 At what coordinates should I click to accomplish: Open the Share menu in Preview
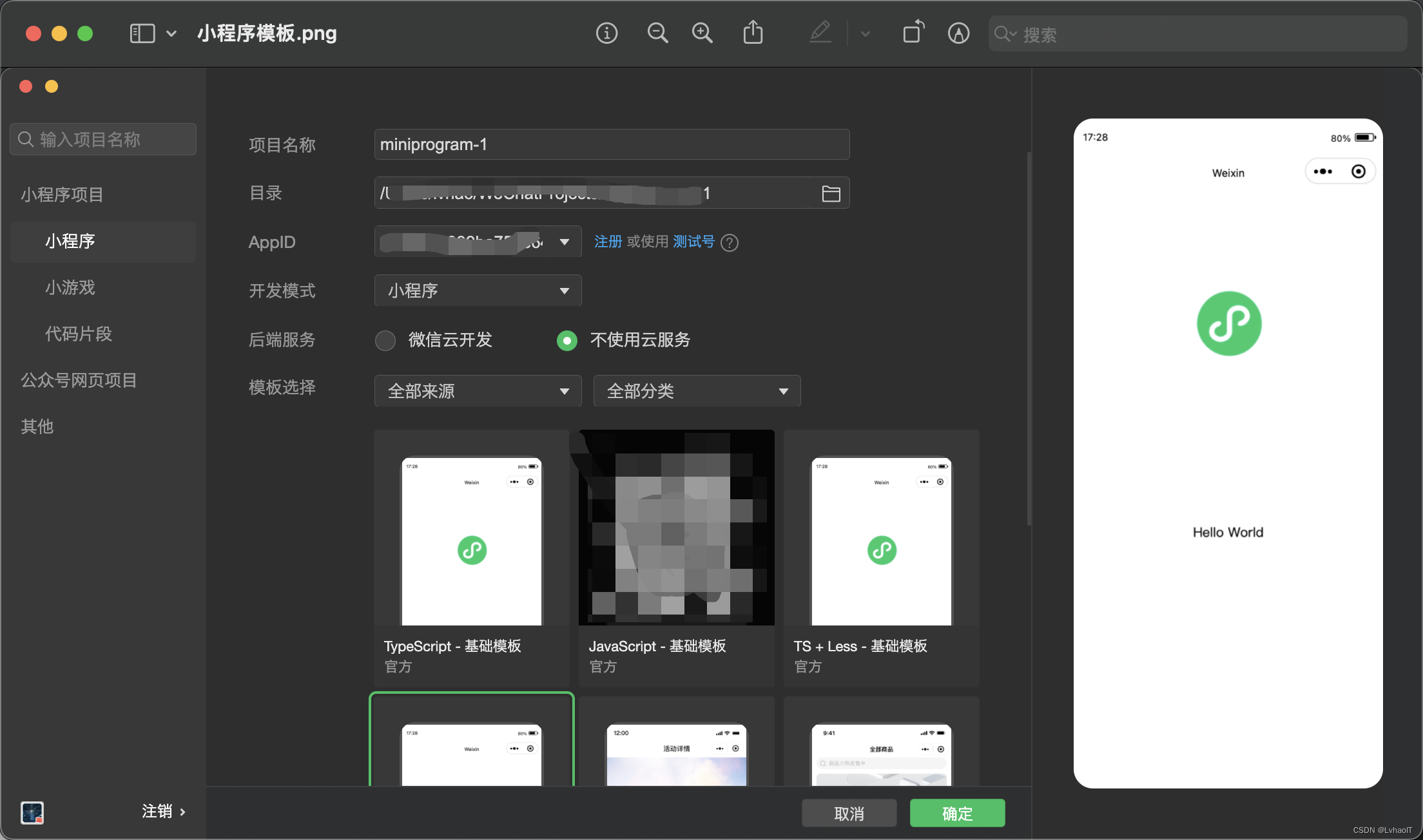tap(753, 32)
